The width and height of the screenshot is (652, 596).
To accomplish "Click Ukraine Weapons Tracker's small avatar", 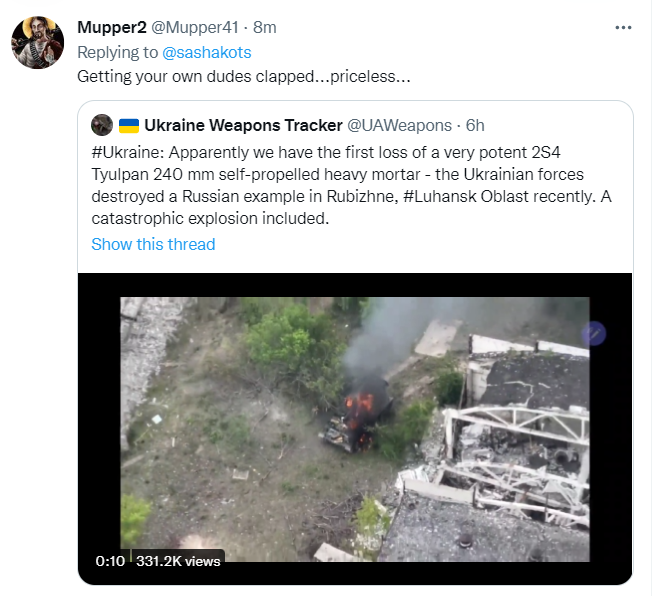I will coord(102,125).
